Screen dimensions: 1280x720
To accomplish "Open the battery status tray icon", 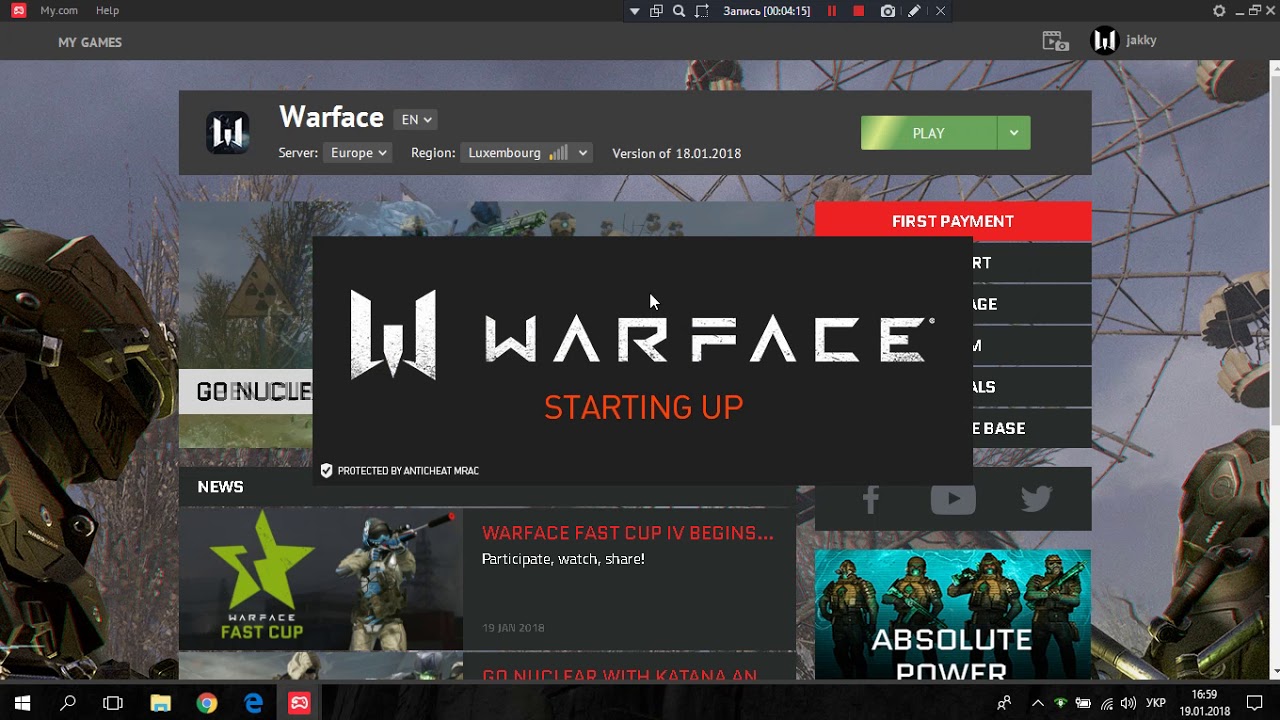I will pos(1083,703).
